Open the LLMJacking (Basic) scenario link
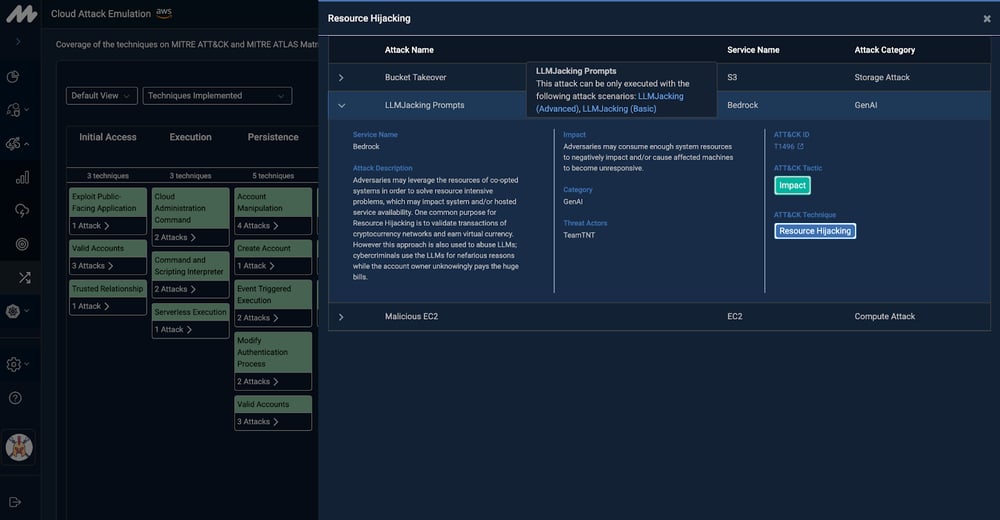The width and height of the screenshot is (1000, 520). tap(619, 108)
